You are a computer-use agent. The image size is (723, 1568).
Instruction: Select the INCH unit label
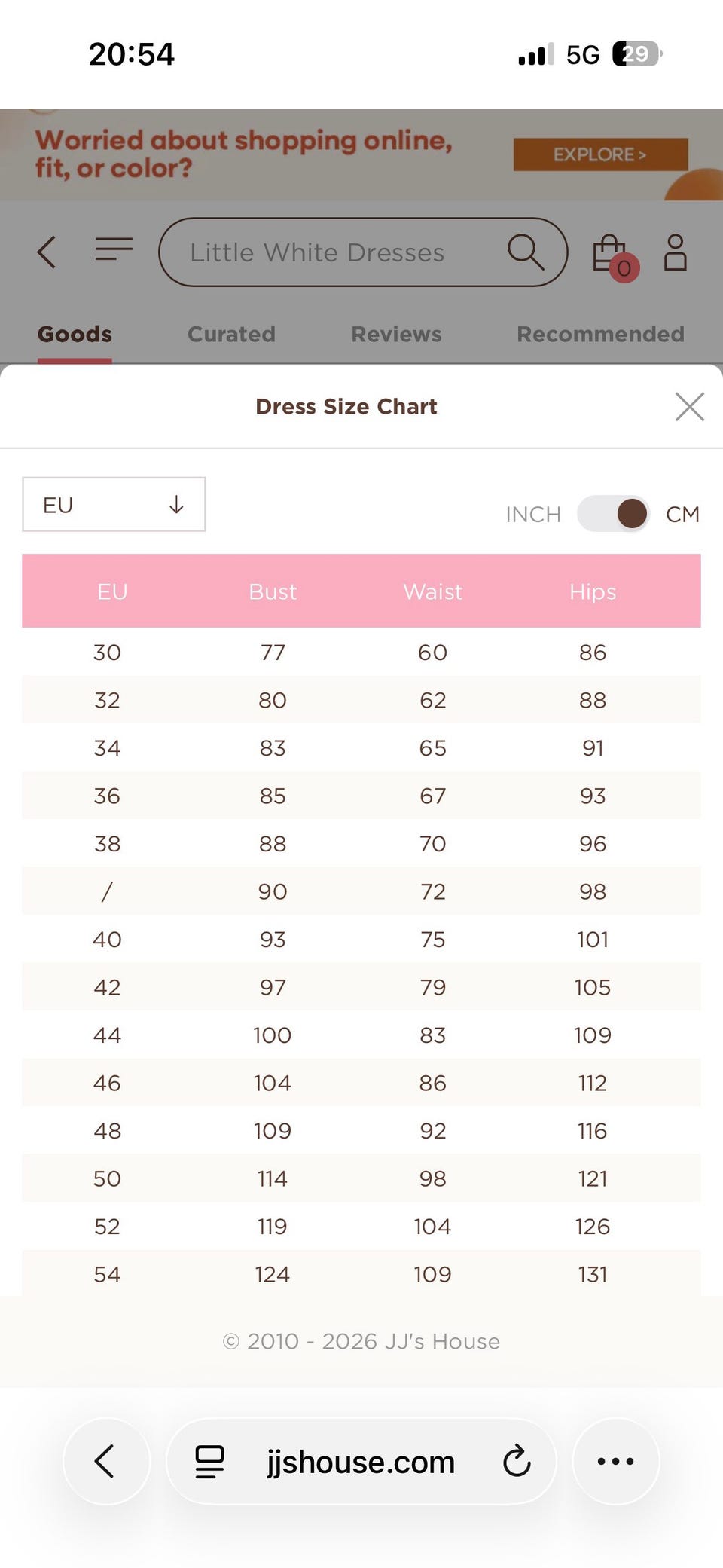pos(533,515)
